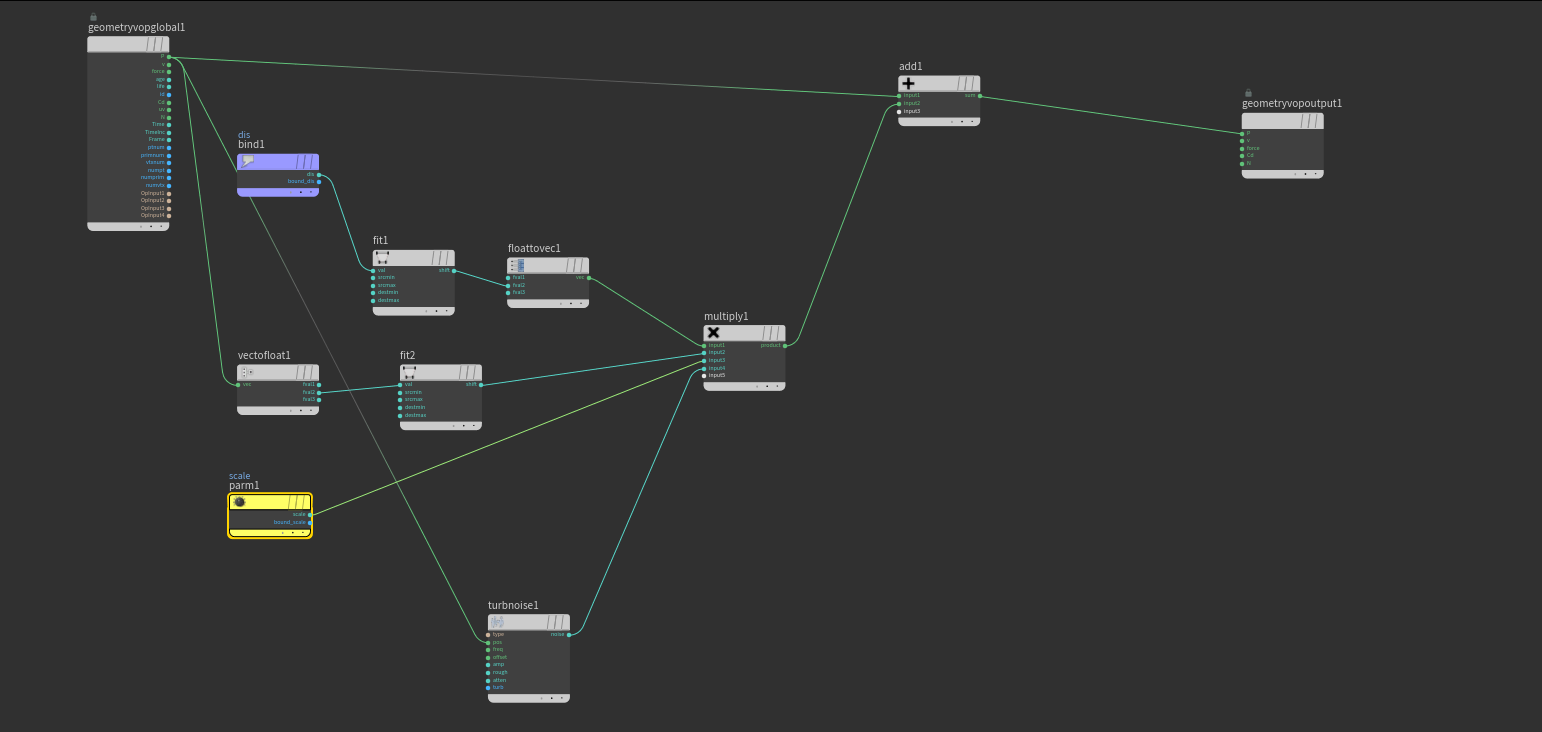Click the blue 'dis' label above bind1

(243, 135)
